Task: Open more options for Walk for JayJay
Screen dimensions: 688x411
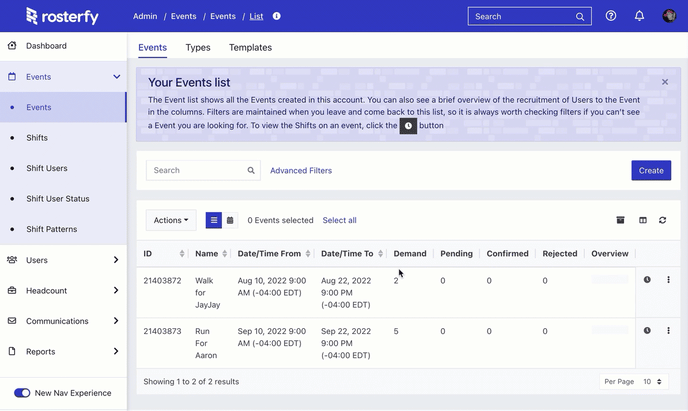Action: coord(668,280)
